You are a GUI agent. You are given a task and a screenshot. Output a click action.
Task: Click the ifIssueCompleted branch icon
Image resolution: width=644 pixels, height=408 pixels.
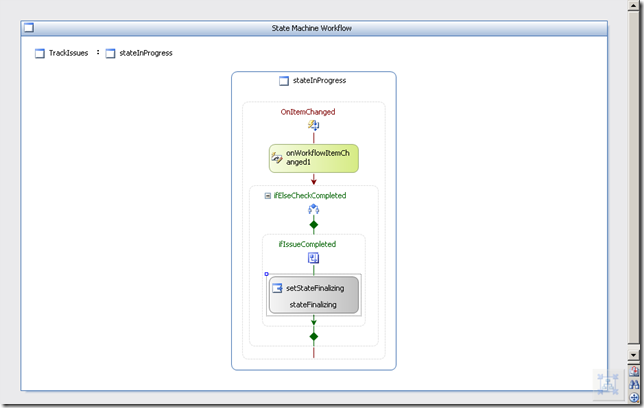(313, 258)
